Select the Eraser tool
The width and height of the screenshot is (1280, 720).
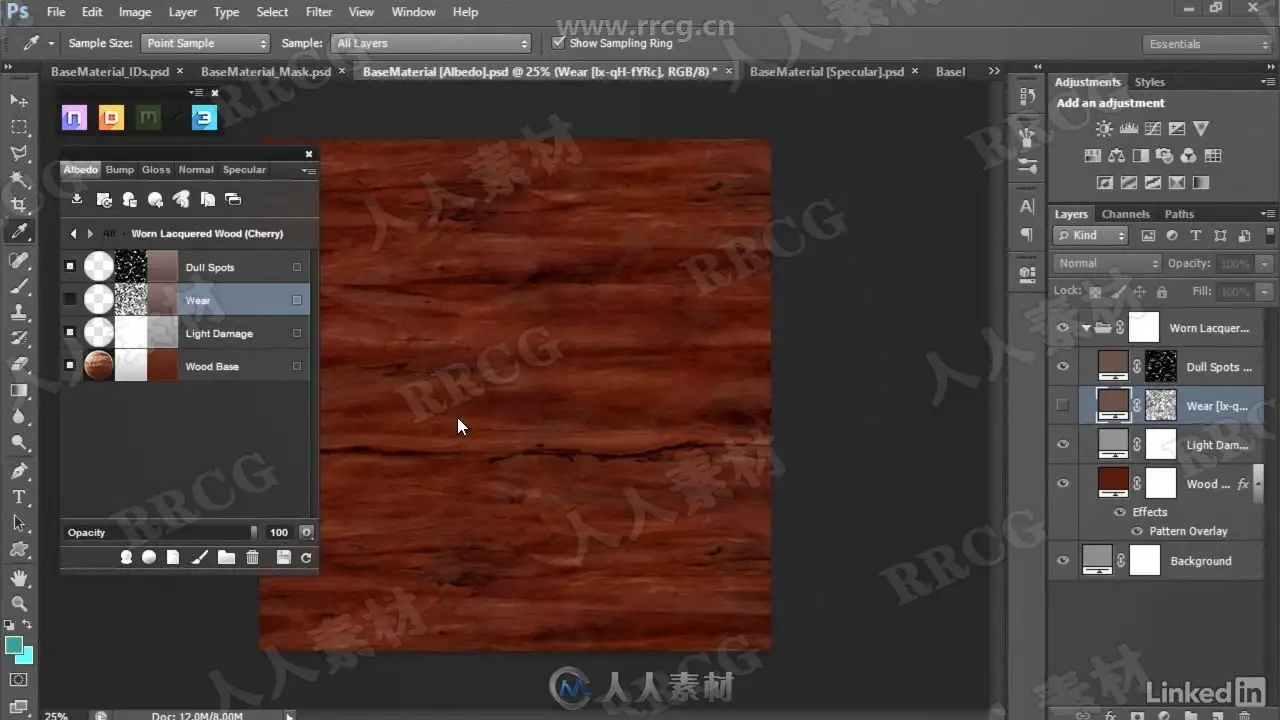(19, 365)
